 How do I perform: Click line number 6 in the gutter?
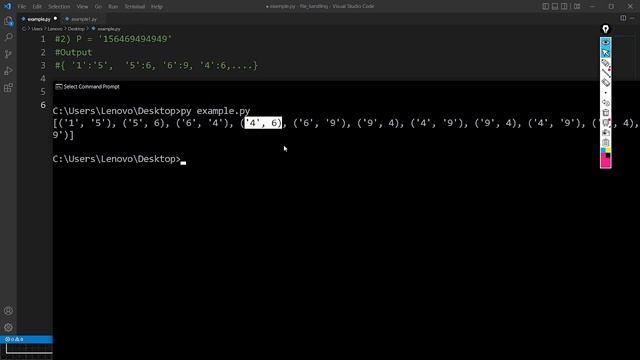[x=43, y=105]
